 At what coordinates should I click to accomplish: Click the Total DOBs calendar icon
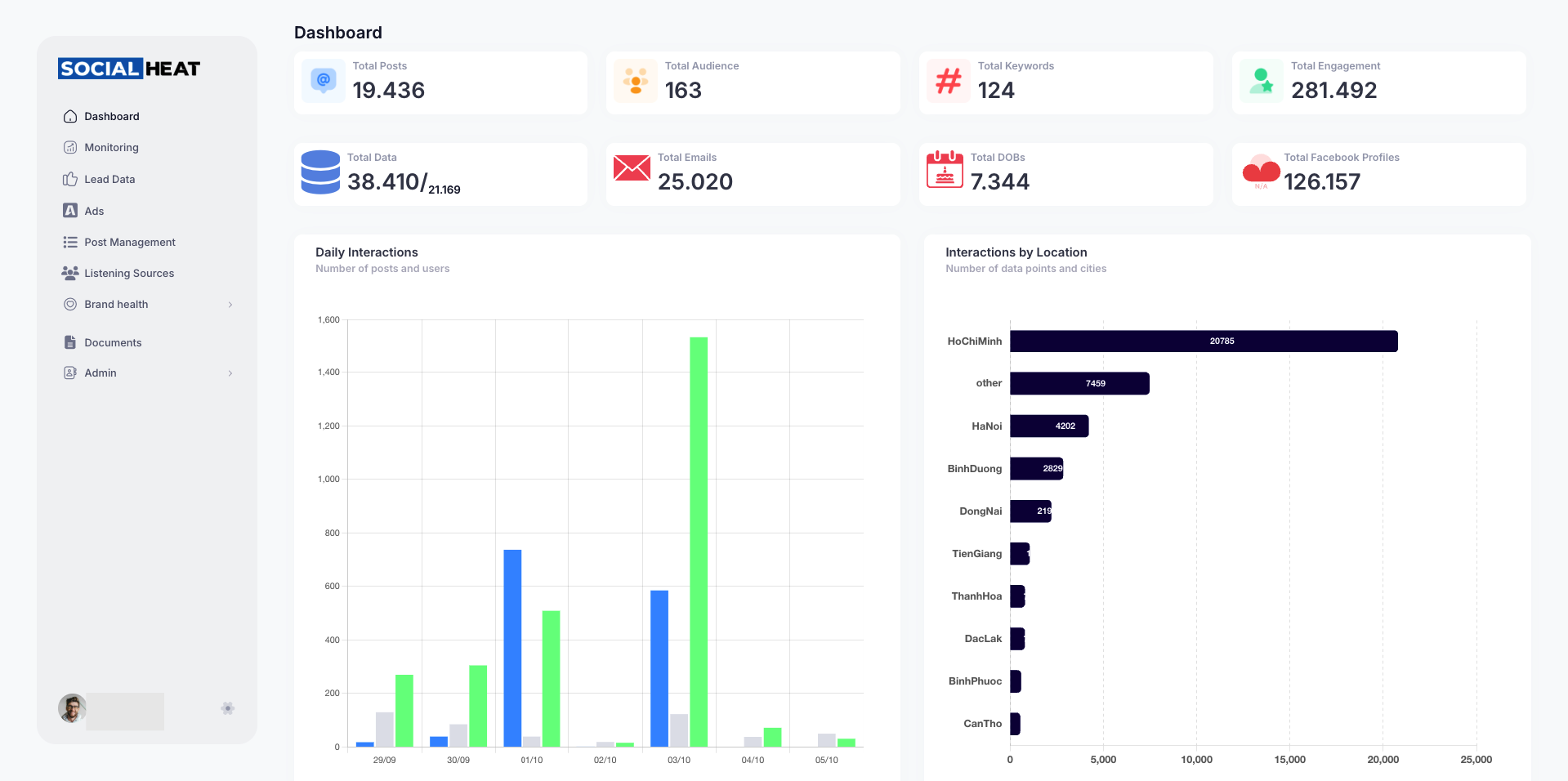[945, 169]
